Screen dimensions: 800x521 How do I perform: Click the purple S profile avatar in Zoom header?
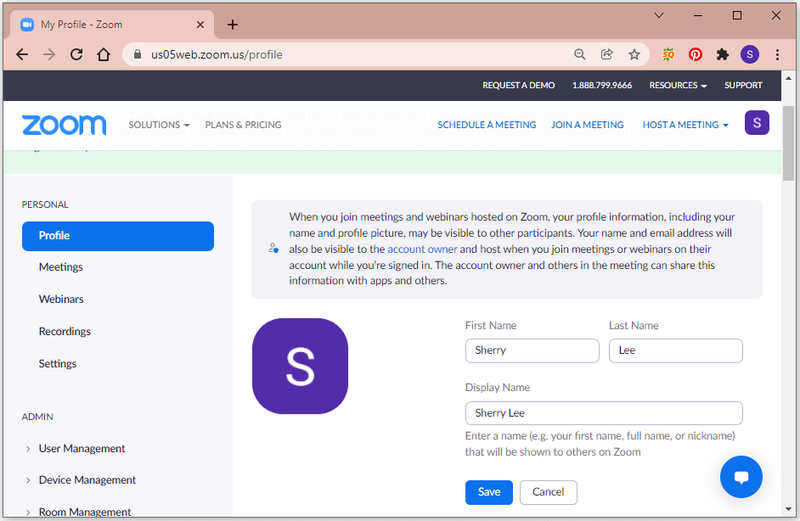[757, 123]
